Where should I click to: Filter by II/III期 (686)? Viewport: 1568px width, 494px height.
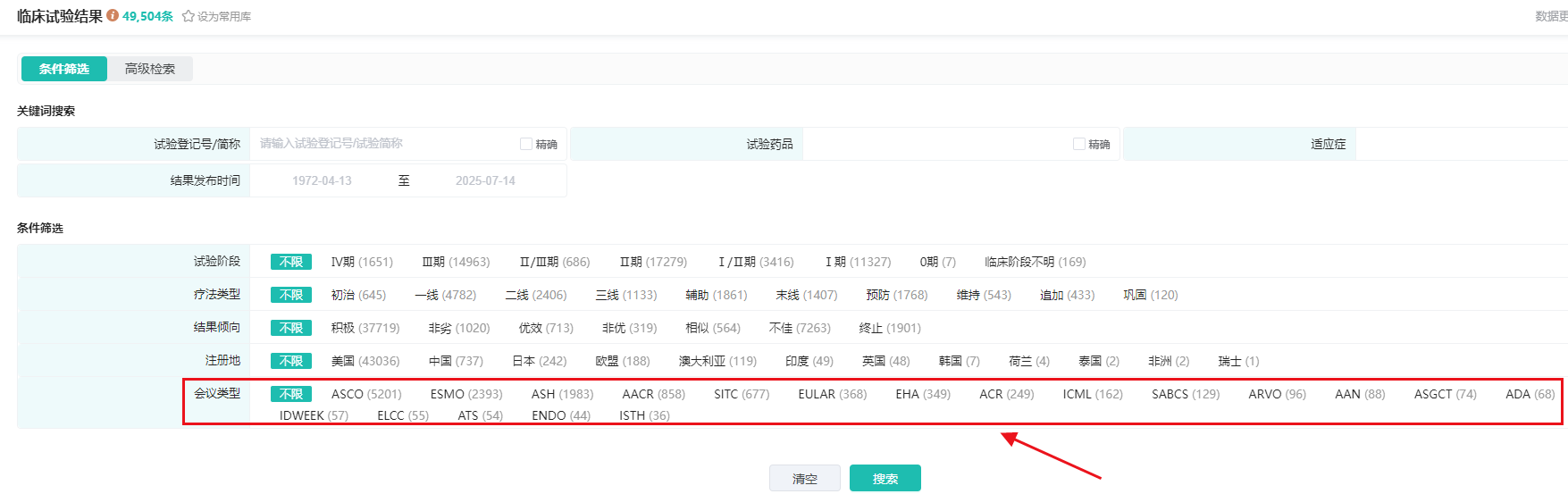555,262
